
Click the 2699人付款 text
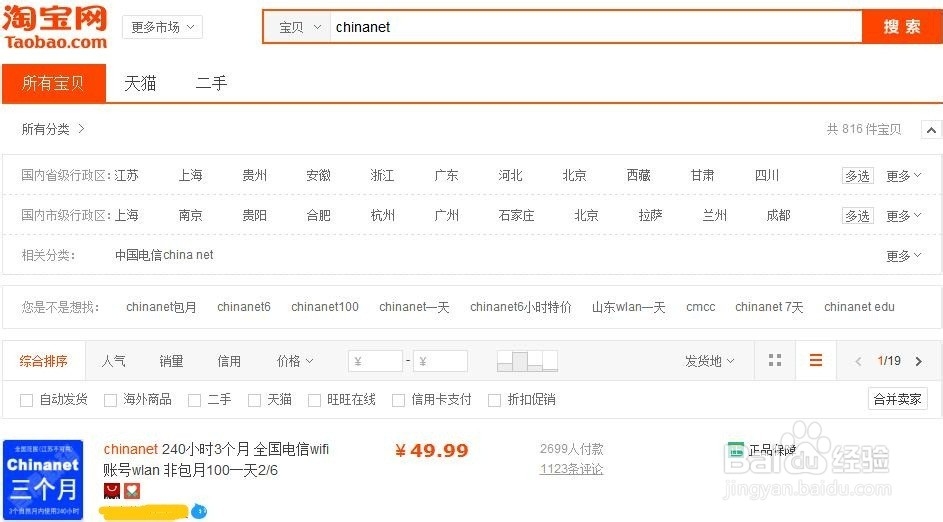pos(571,449)
